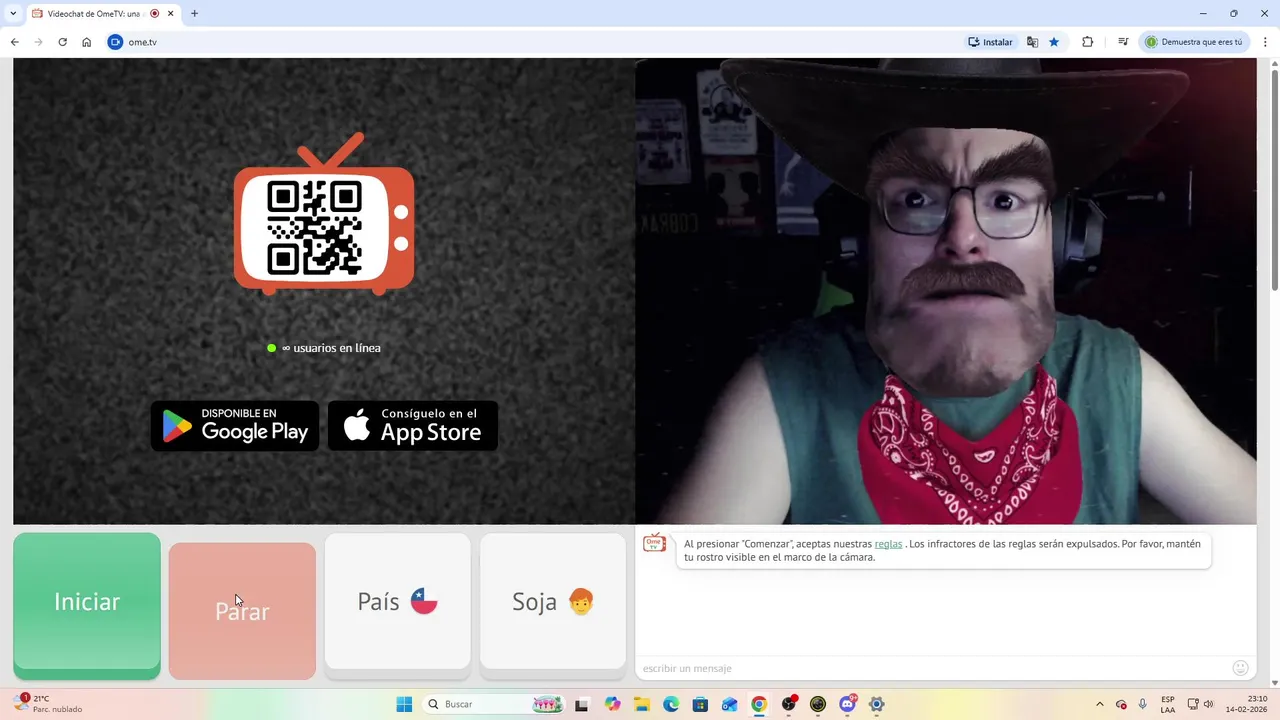The height and width of the screenshot is (720, 1280).
Task: Launch Copilot from the taskbar
Action: [612, 704]
